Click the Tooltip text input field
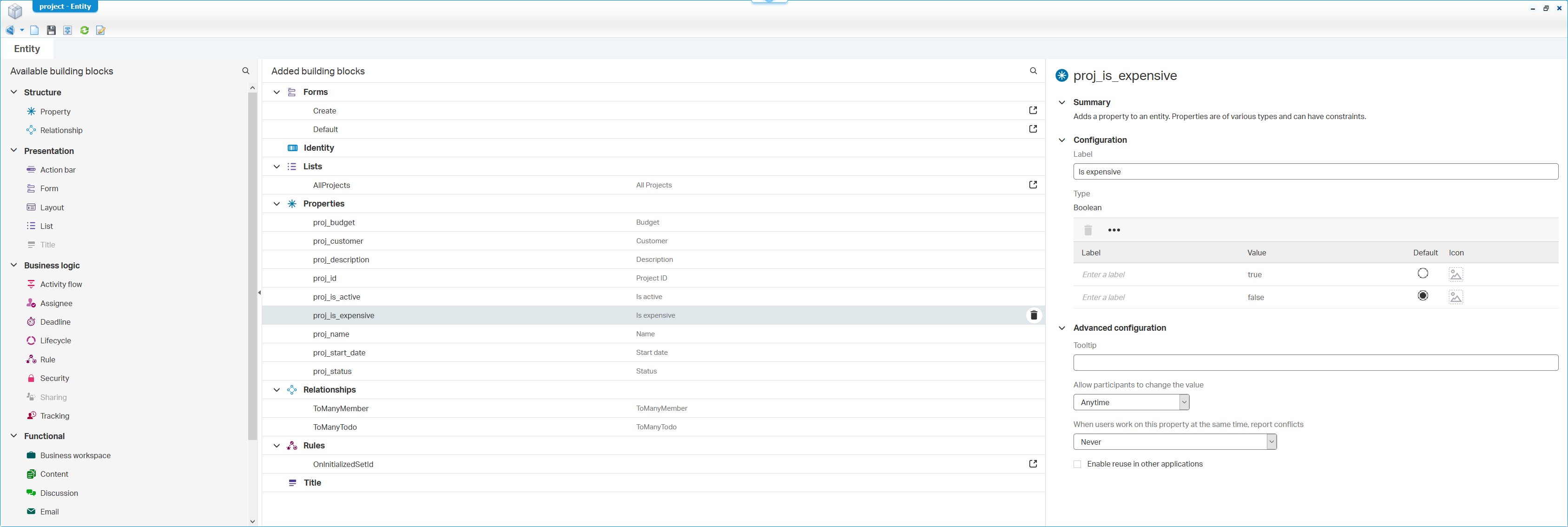 click(1315, 362)
